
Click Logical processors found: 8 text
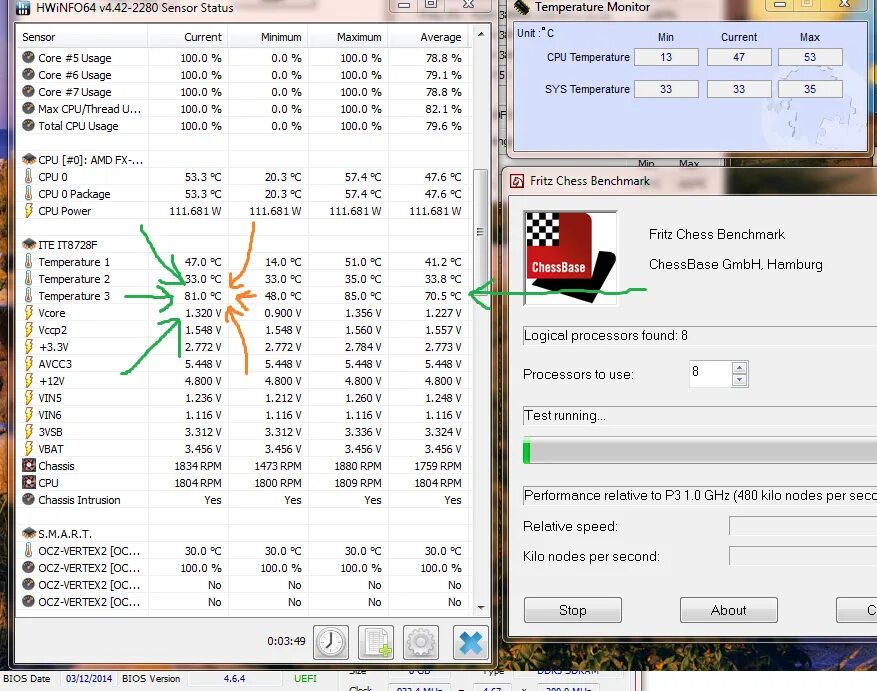coord(606,335)
